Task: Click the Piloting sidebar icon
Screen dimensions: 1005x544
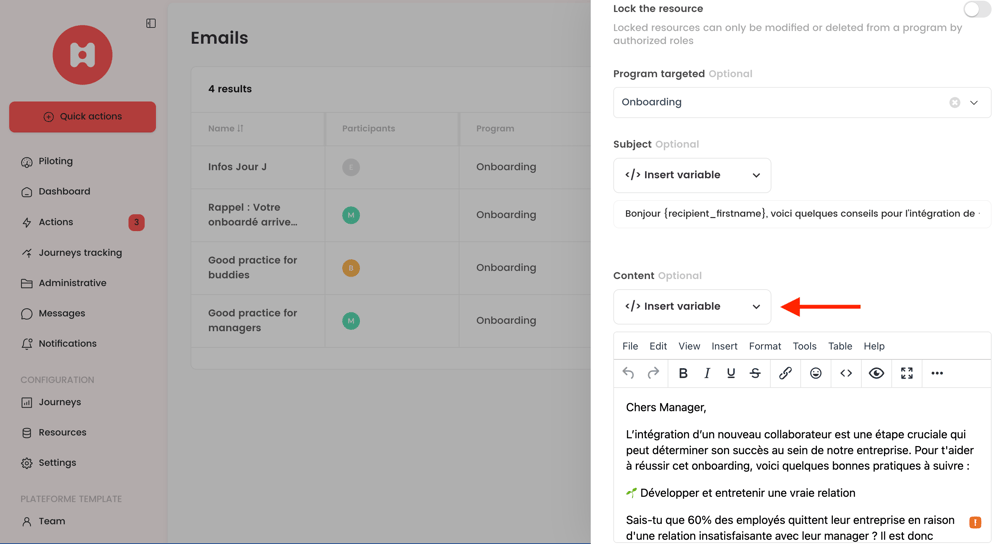Action: click(x=26, y=162)
